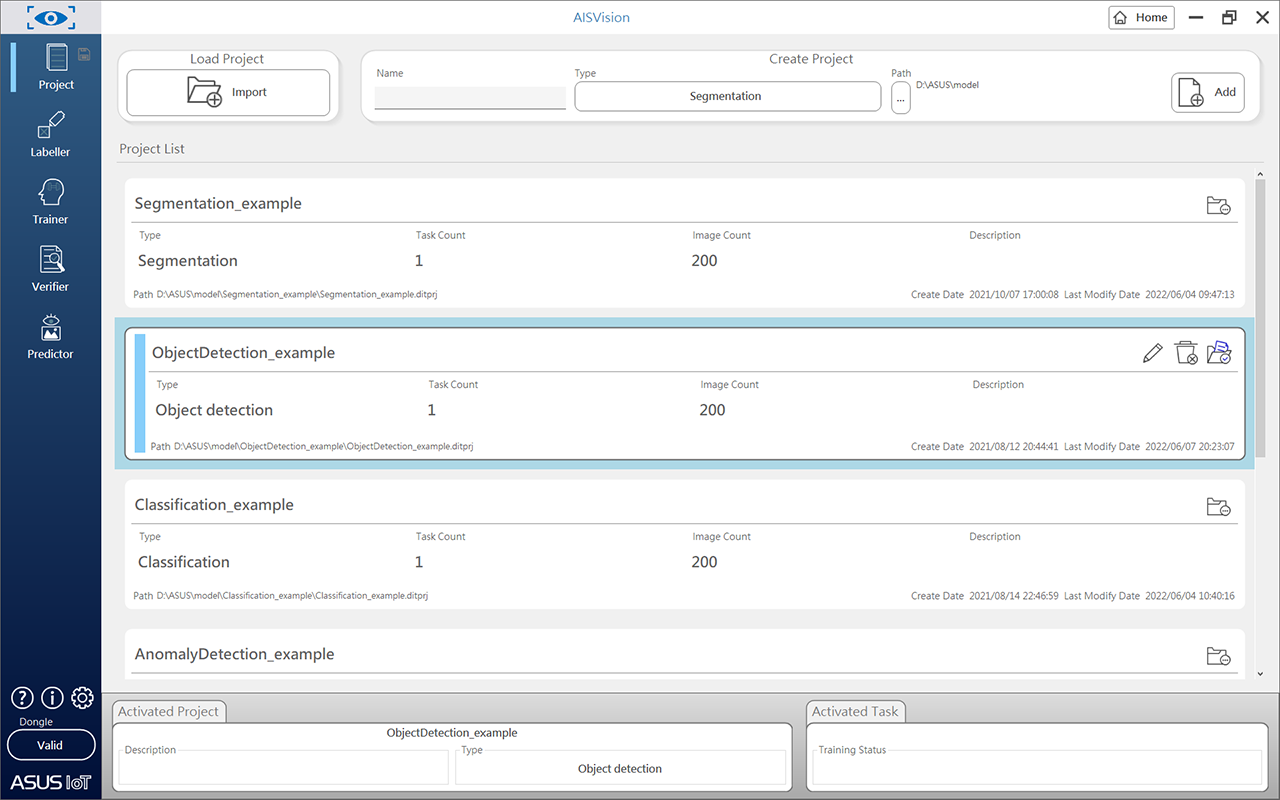Delete ObjectDetection_example with trash icon
Image resolution: width=1280 pixels, height=800 pixels.
[1186, 352]
